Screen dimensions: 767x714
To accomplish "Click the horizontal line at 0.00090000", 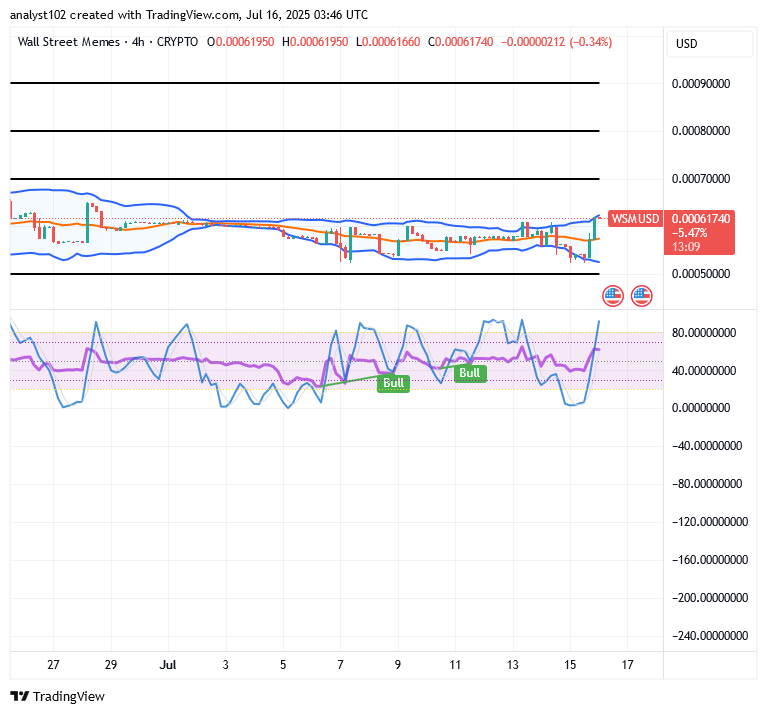I will click(305, 83).
